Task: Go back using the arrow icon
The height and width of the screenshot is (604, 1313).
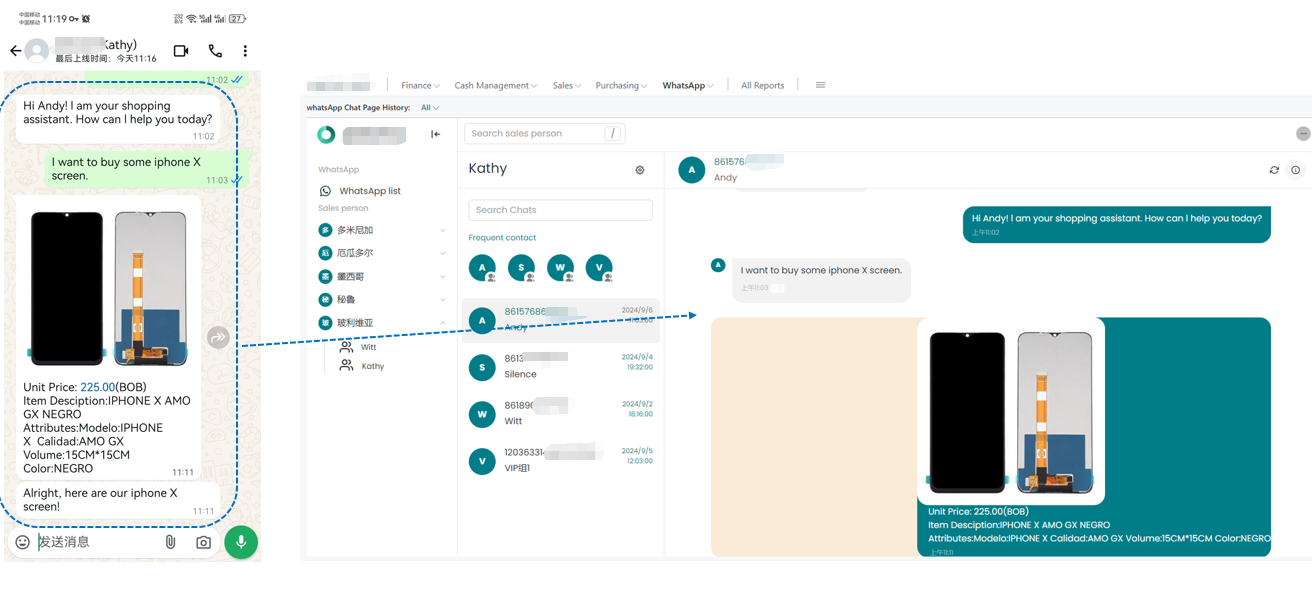Action: coord(15,51)
